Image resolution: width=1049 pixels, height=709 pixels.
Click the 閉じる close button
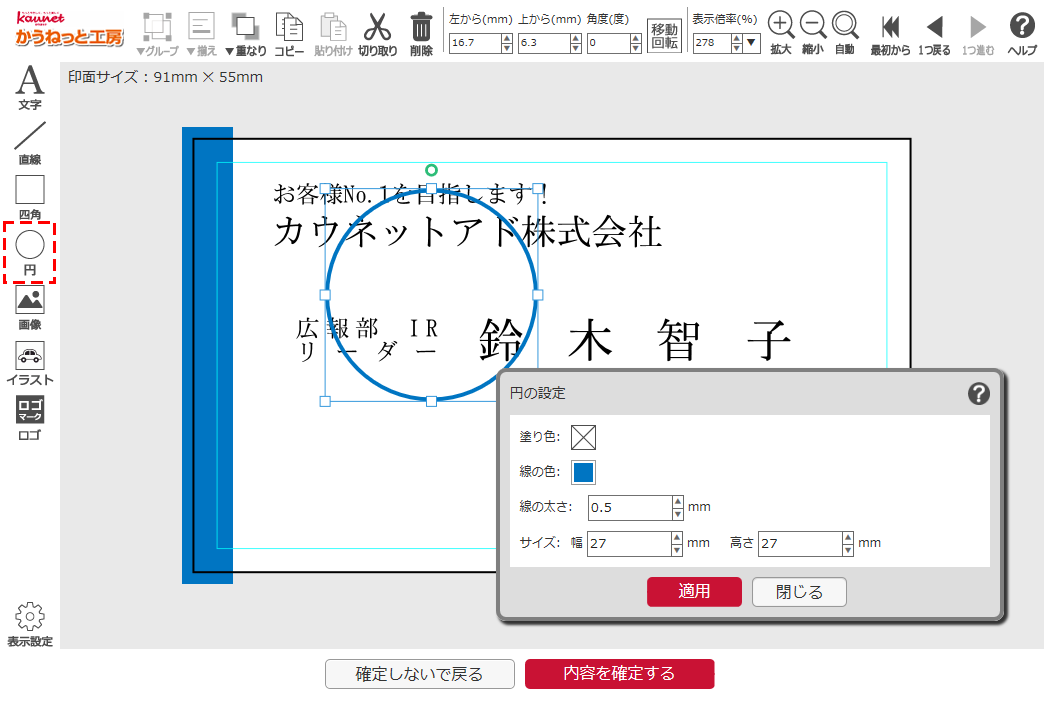pyautogui.click(x=799, y=592)
